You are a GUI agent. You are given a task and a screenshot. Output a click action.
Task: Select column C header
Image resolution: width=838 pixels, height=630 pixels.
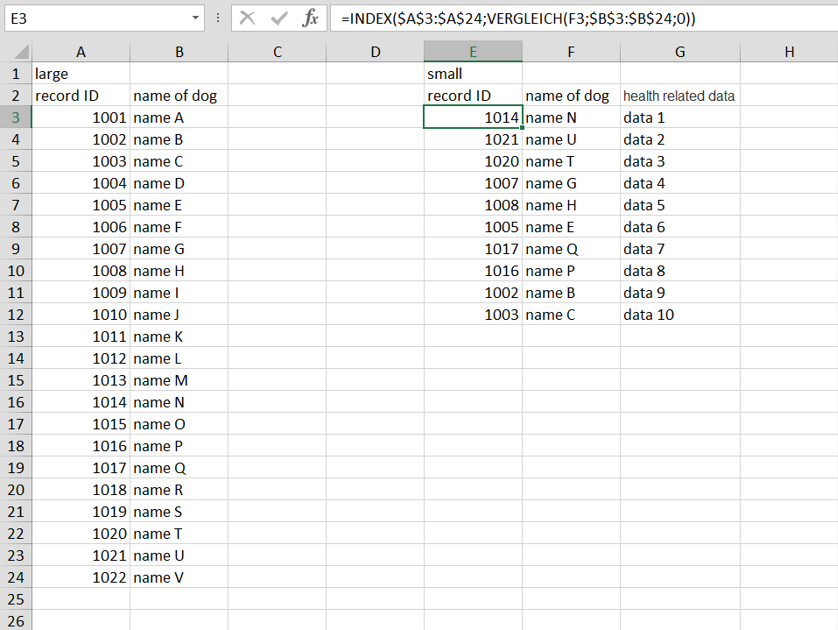[x=277, y=52]
